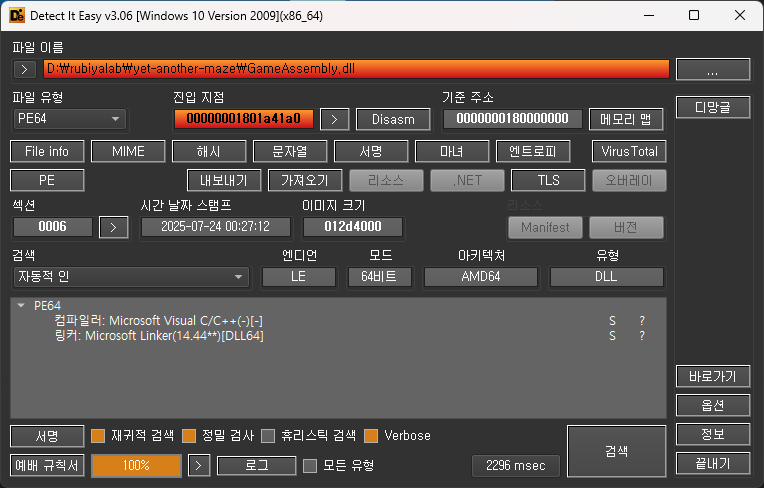
Task: Select the 링커: Microsoft Linker row
Action: pos(159,336)
